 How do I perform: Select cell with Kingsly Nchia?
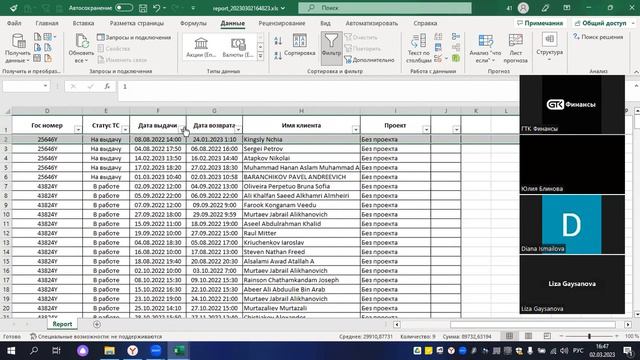(301, 139)
